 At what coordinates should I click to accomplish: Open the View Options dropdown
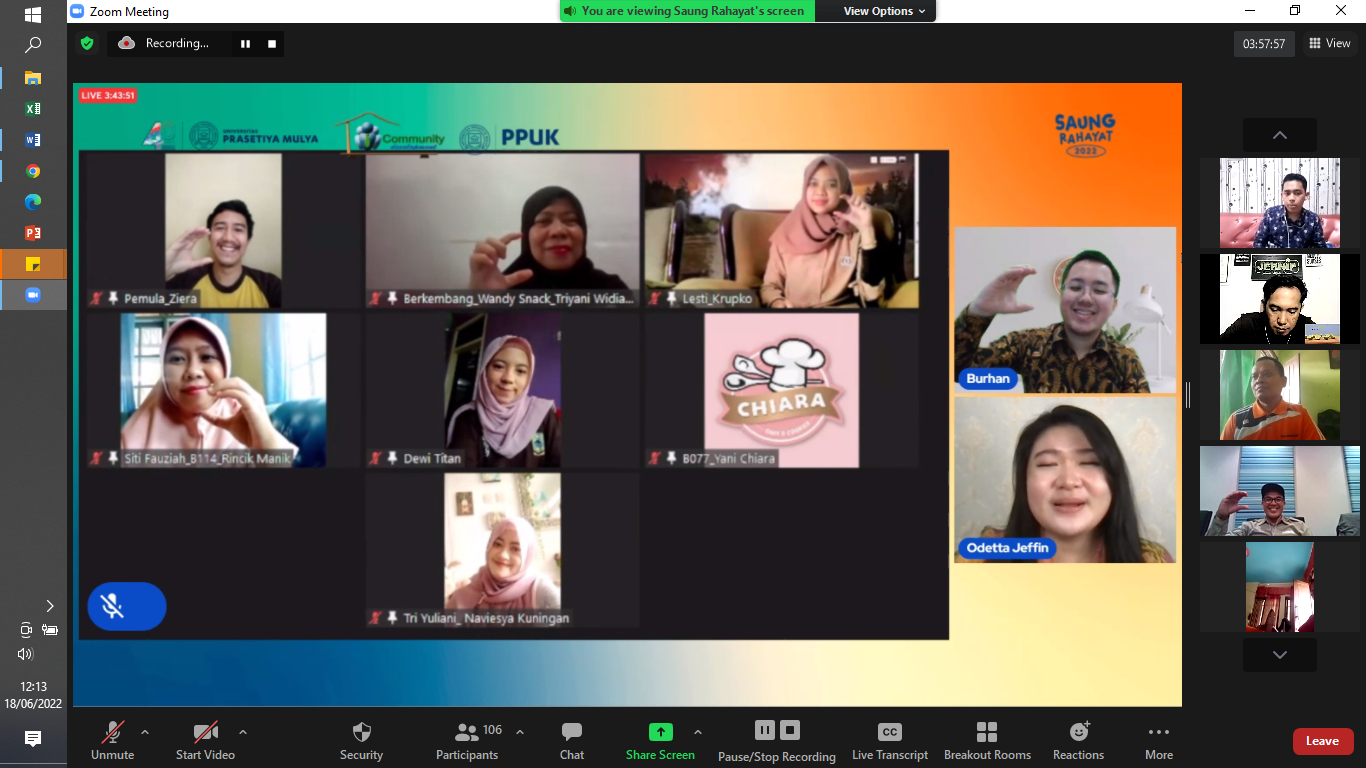pos(885,11)
